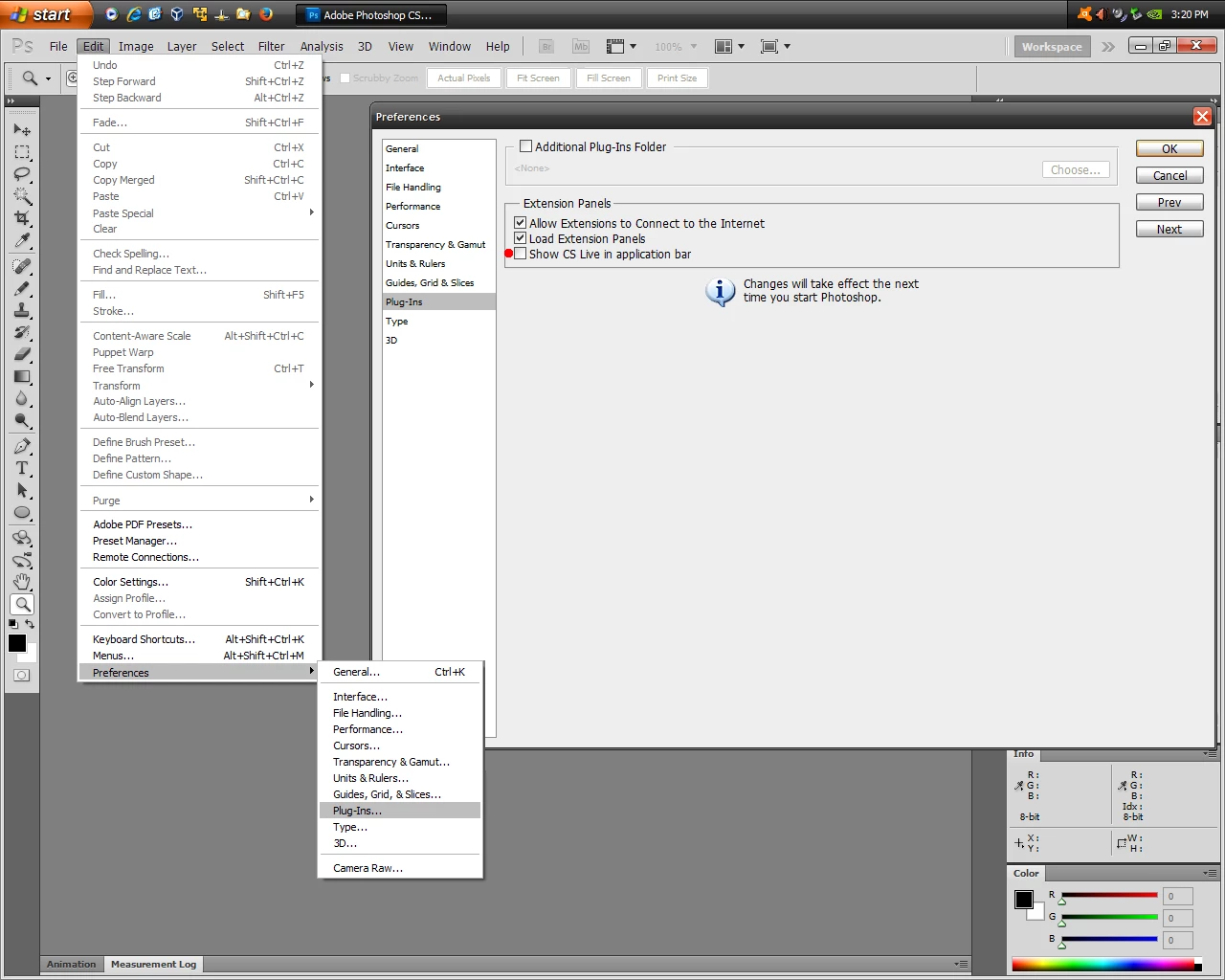Viewport: 1225px width, 980px height.
Task: Open the File menu
Action: pos(58,46)
